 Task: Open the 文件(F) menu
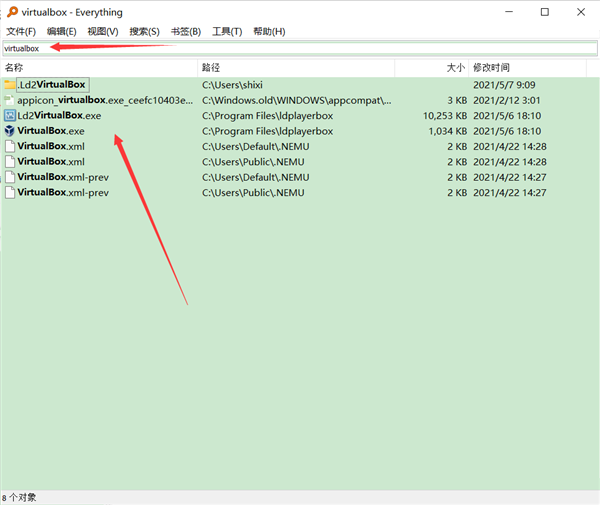[x=21, y=32]
